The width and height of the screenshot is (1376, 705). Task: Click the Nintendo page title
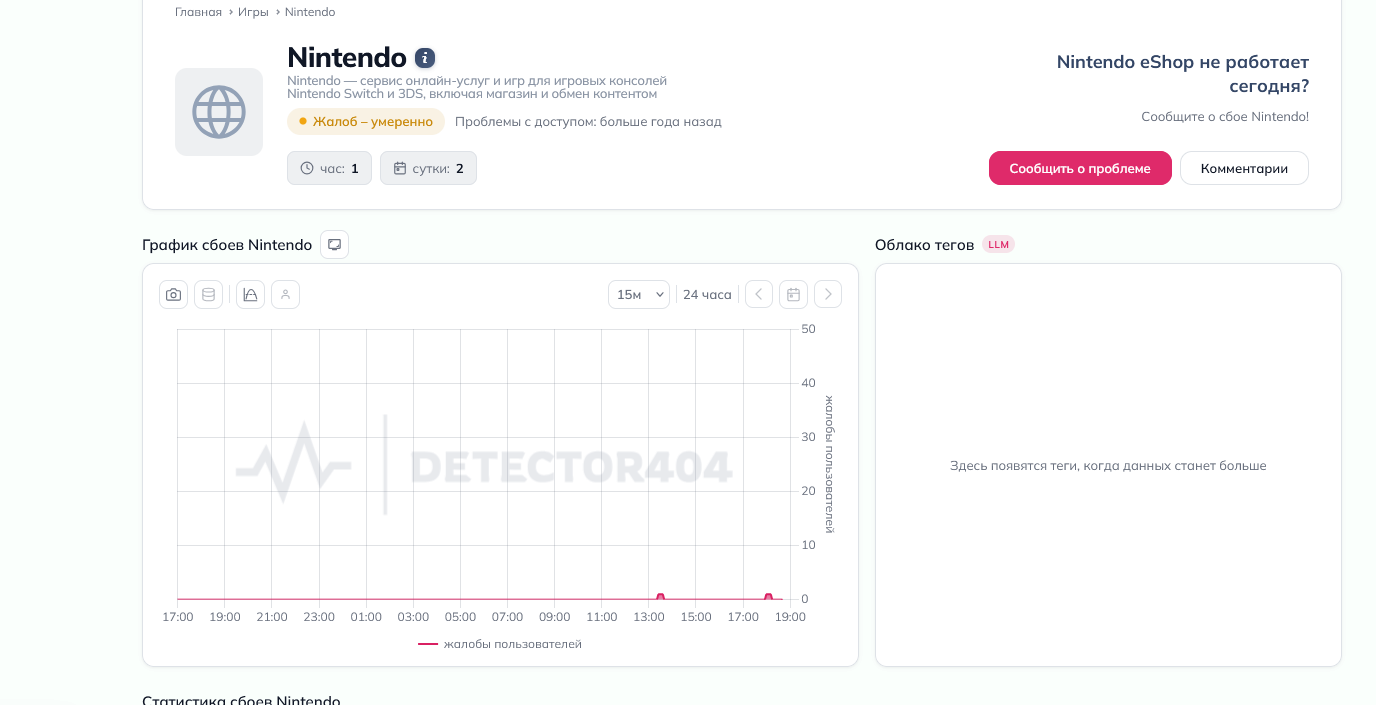(x=347, y=57)
